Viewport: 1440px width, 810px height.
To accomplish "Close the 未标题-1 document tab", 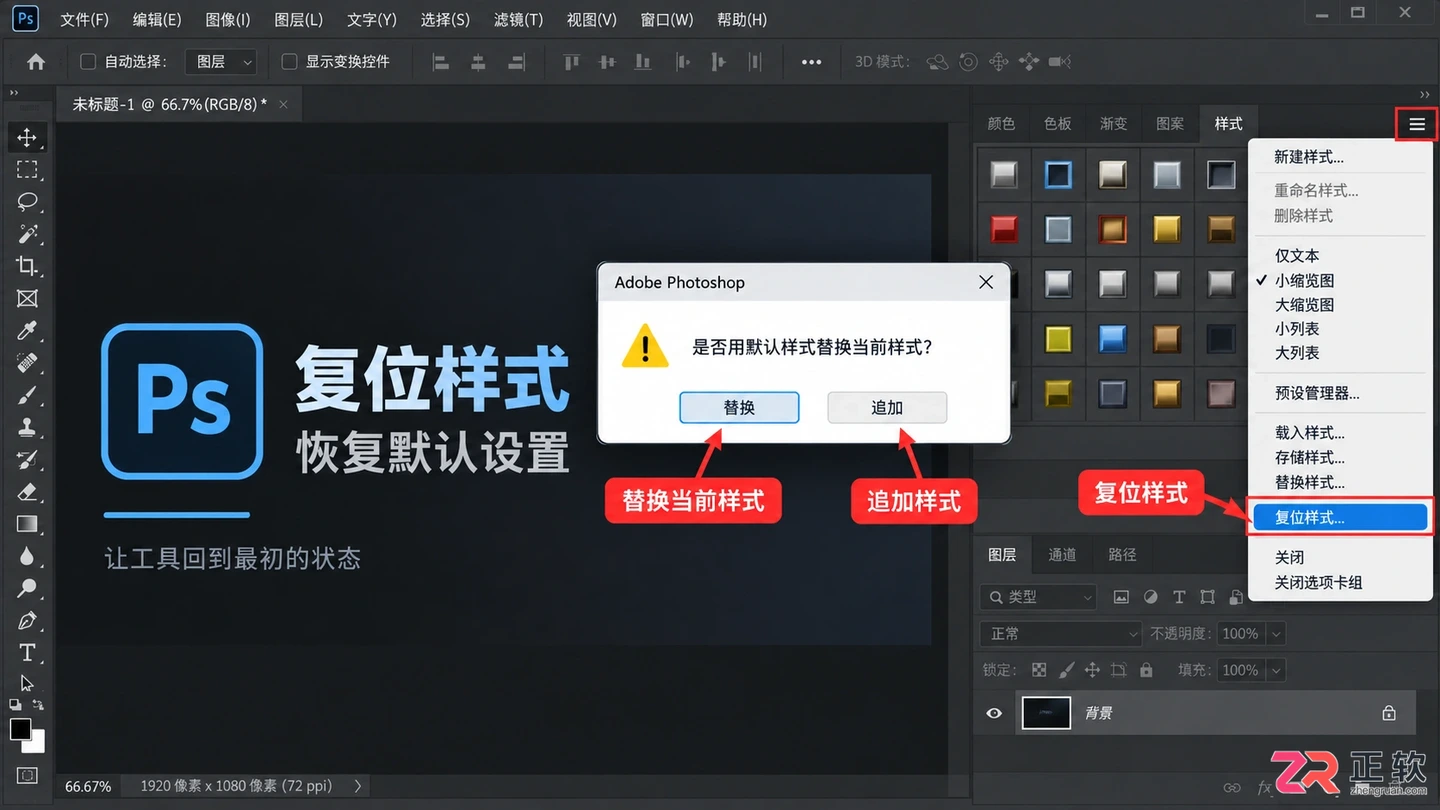I will point(284,104).
